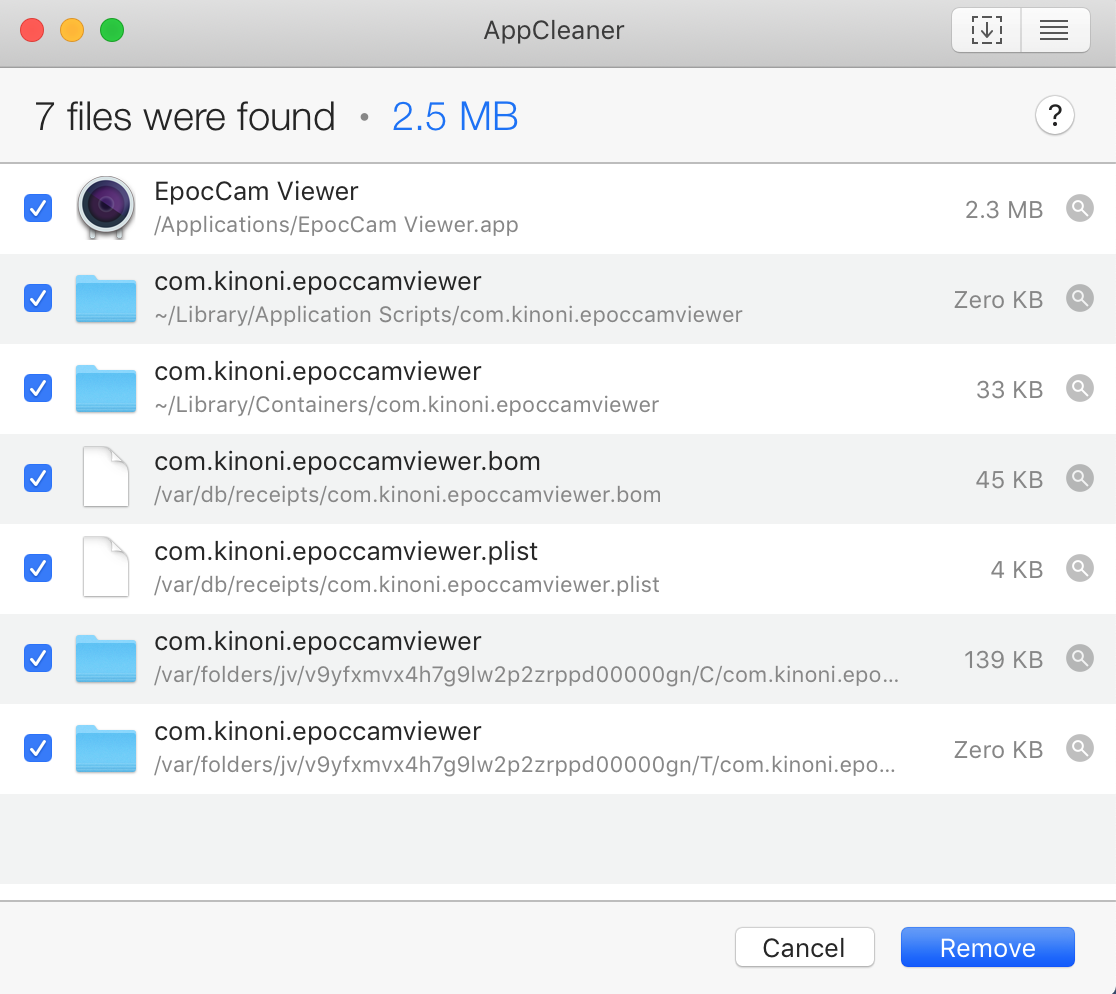Click magnifier icon for the .plist file row
The width and height of the screenshot is (1116, 994).
[1079, 569]
